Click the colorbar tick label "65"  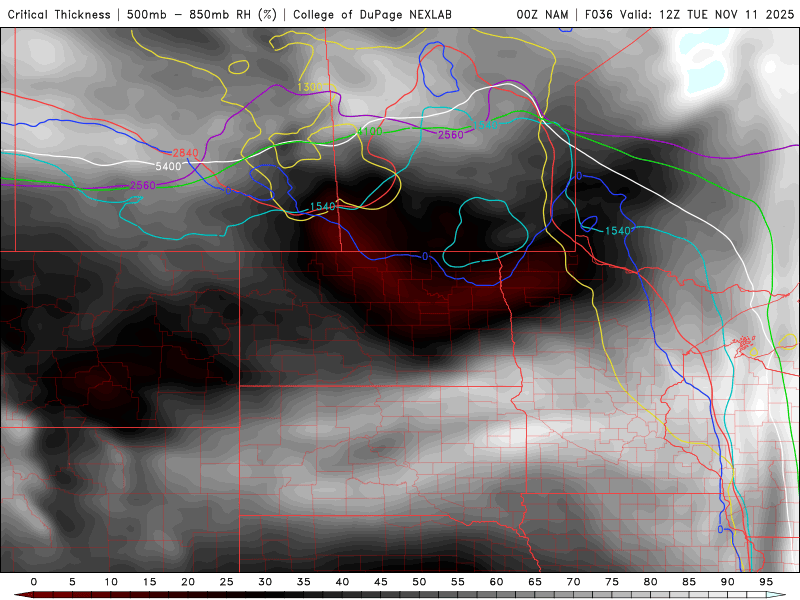pos(535,582)
